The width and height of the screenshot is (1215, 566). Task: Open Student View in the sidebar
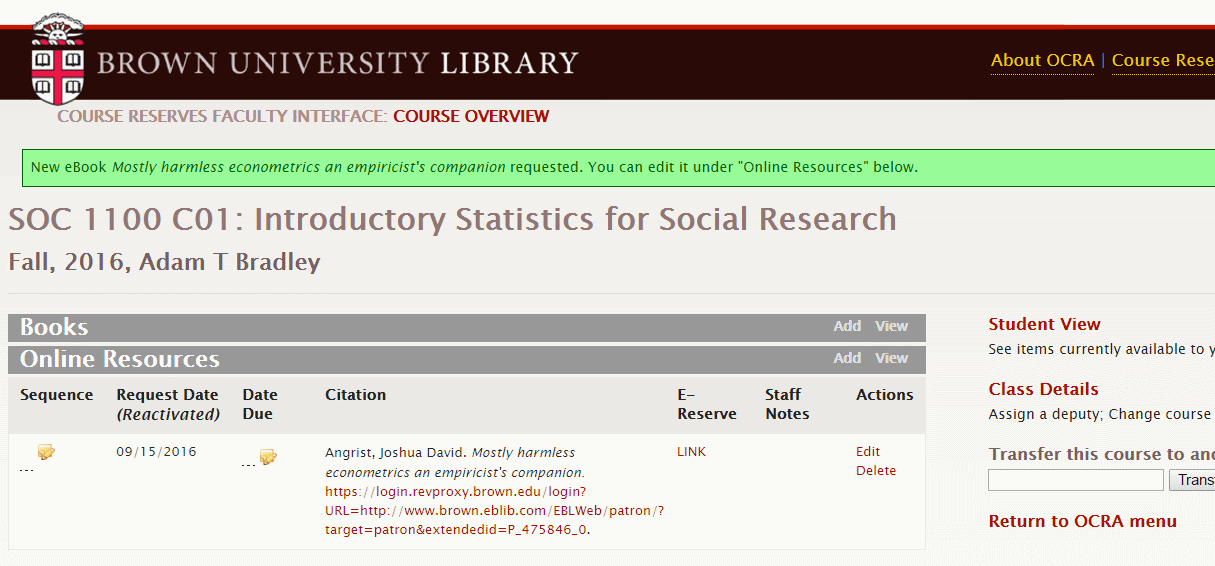1044,324
